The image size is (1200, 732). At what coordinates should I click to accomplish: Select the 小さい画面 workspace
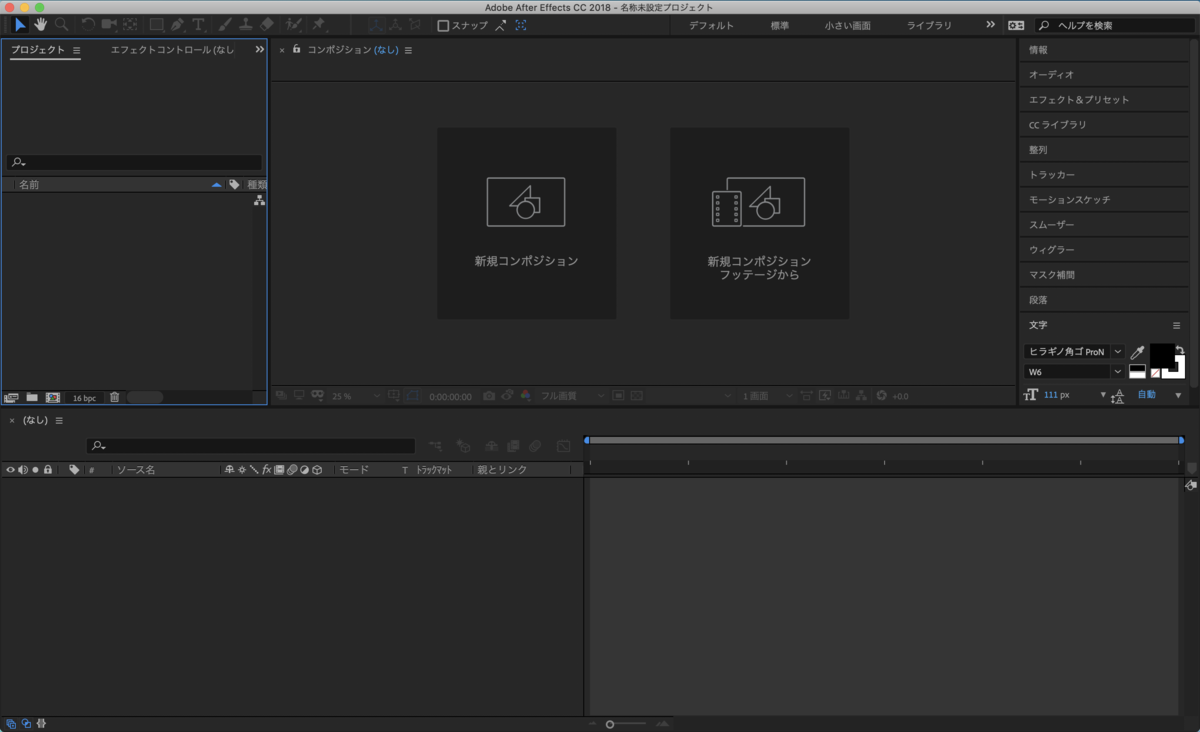click(x=848, y=26)
